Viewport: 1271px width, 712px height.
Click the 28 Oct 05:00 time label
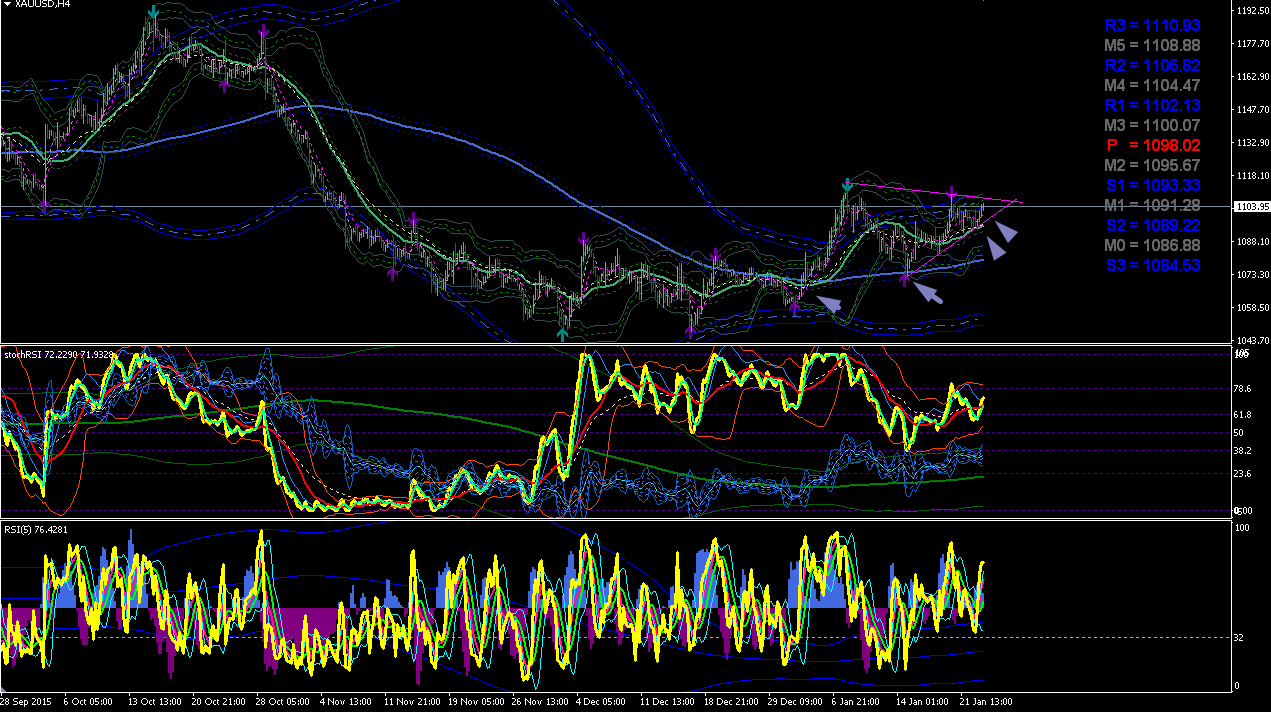(281, 701)
